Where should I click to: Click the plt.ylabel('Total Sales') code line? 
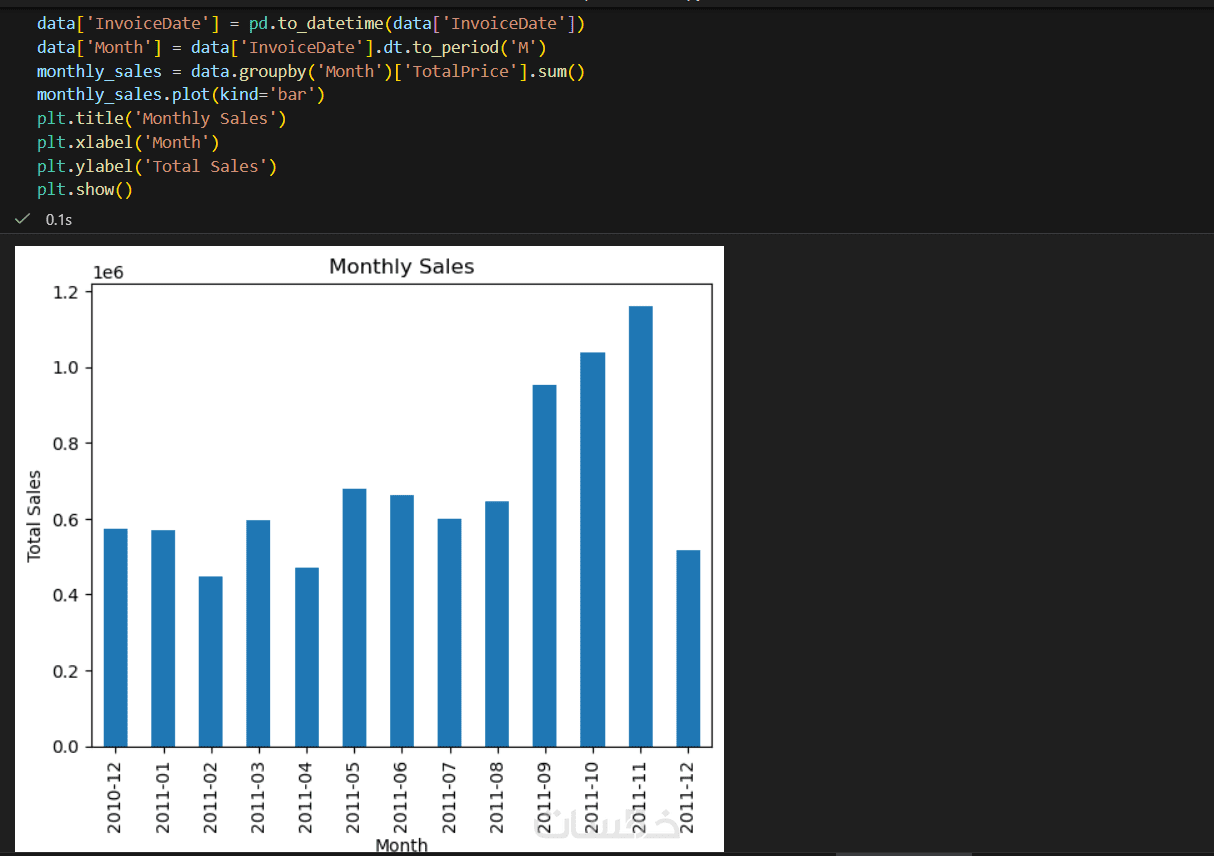(x=157, y=166)
